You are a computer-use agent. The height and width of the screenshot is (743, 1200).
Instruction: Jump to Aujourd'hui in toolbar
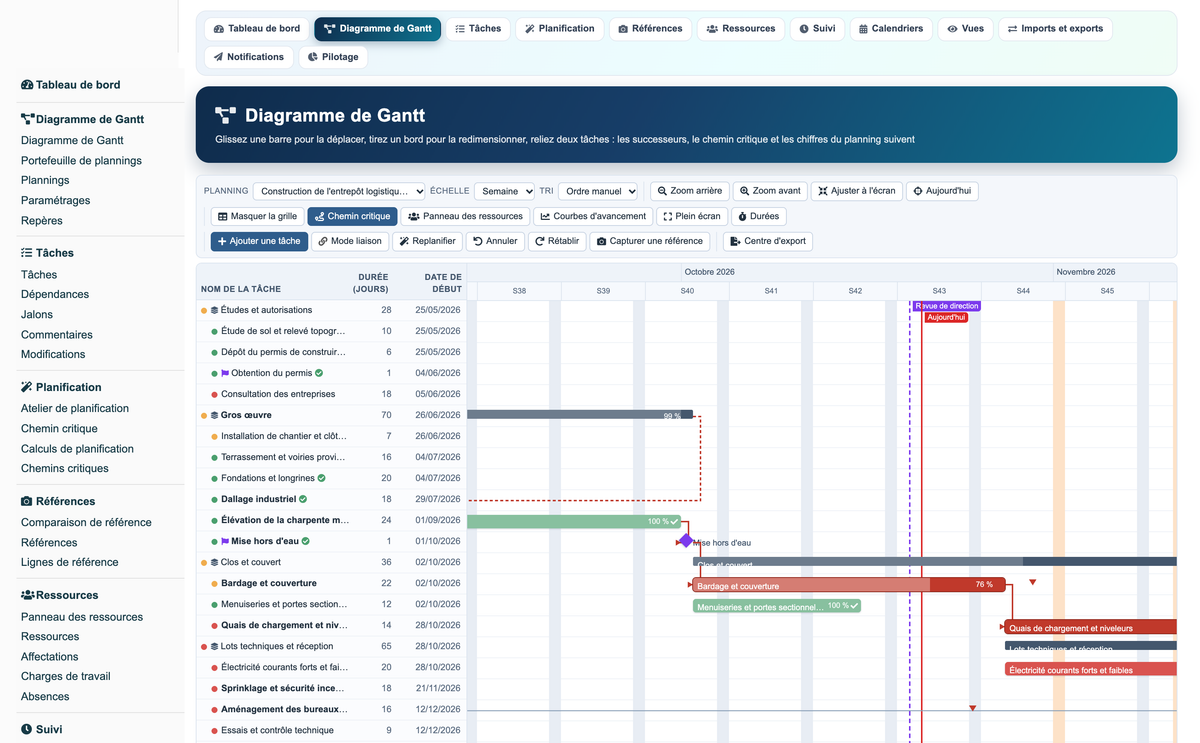point(941,191)
